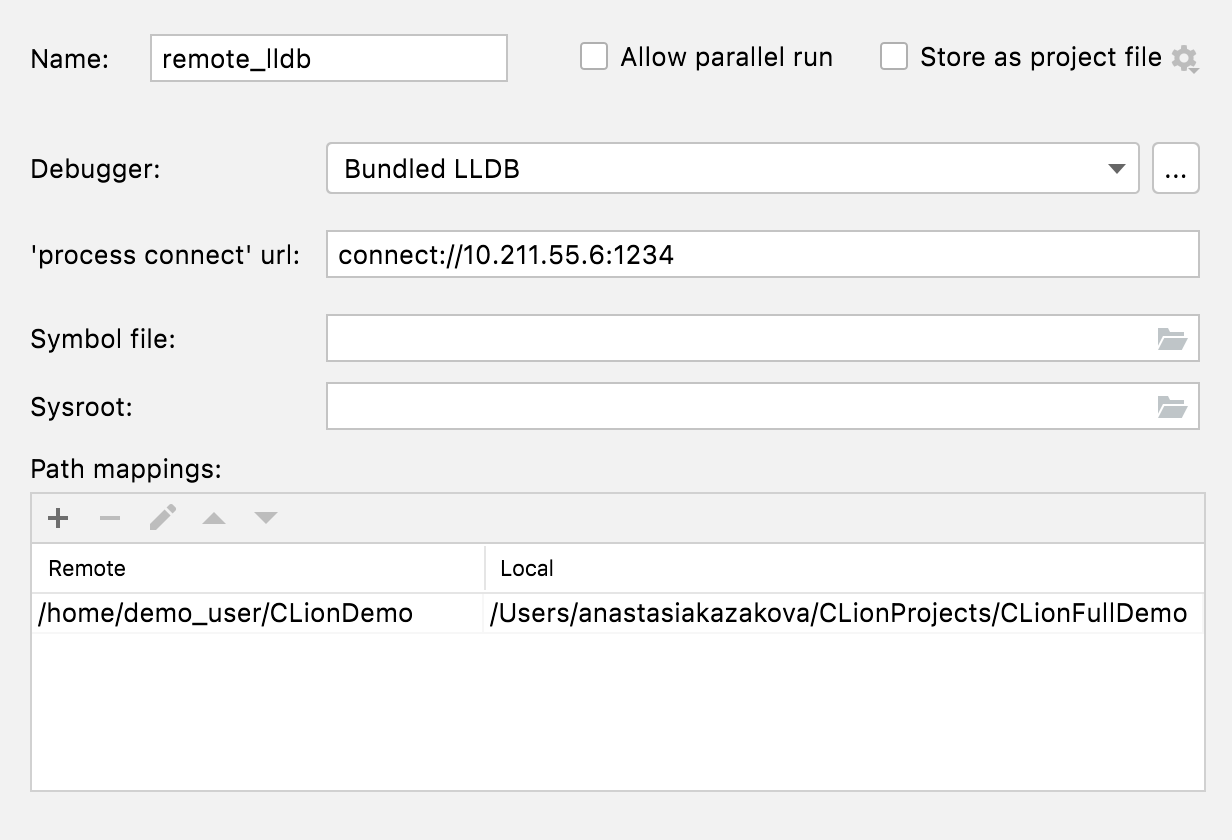Screen dimensions: 1232x840
Task: Browse for Sysroot via folder icon
Action: [1171, 407]
